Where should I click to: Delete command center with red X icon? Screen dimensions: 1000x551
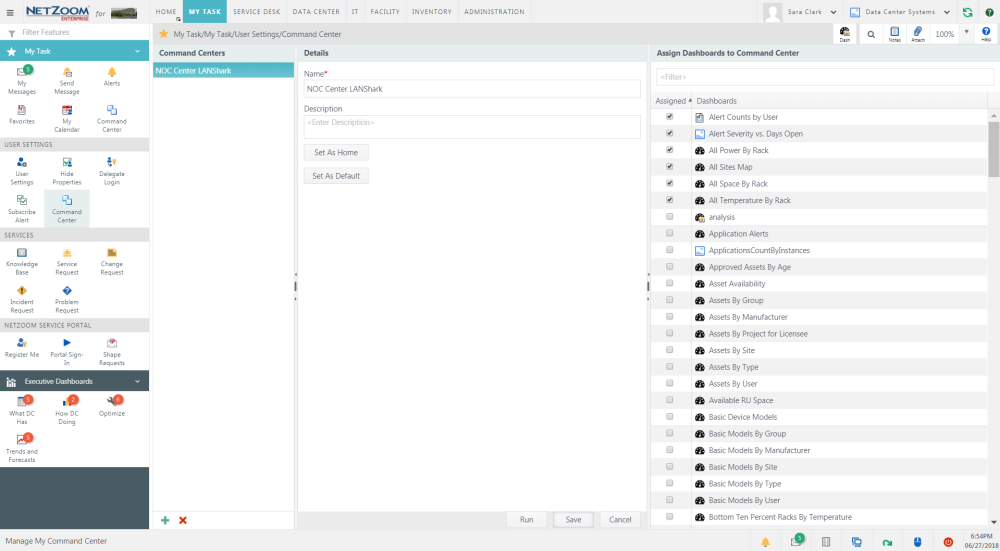tap(182, 520)
